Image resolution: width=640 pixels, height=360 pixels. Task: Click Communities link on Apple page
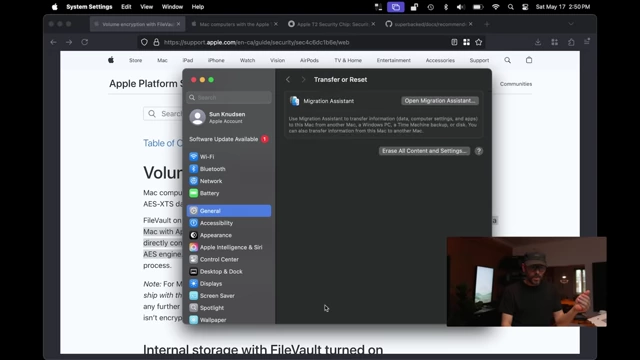[516, 84]
